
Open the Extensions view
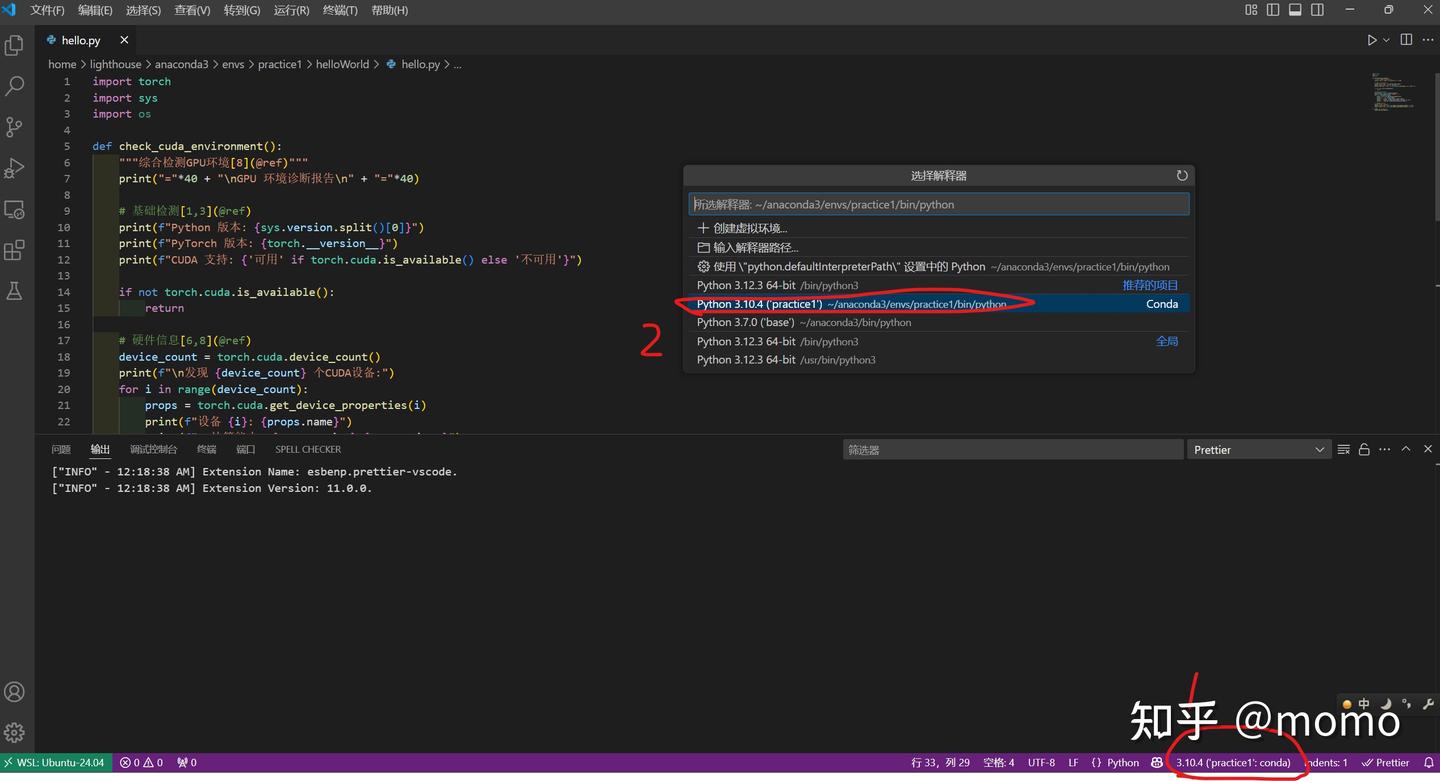15,251
